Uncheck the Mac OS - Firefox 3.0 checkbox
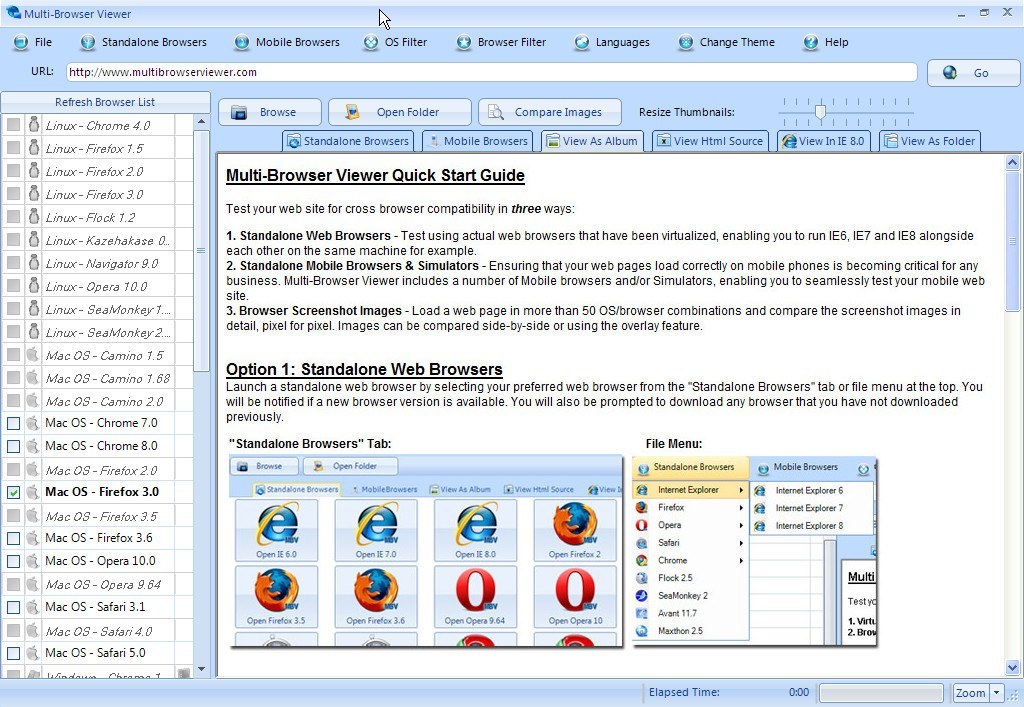This screenshot has width=1024, height=707. pyautogui.click(x=13, y=492)
